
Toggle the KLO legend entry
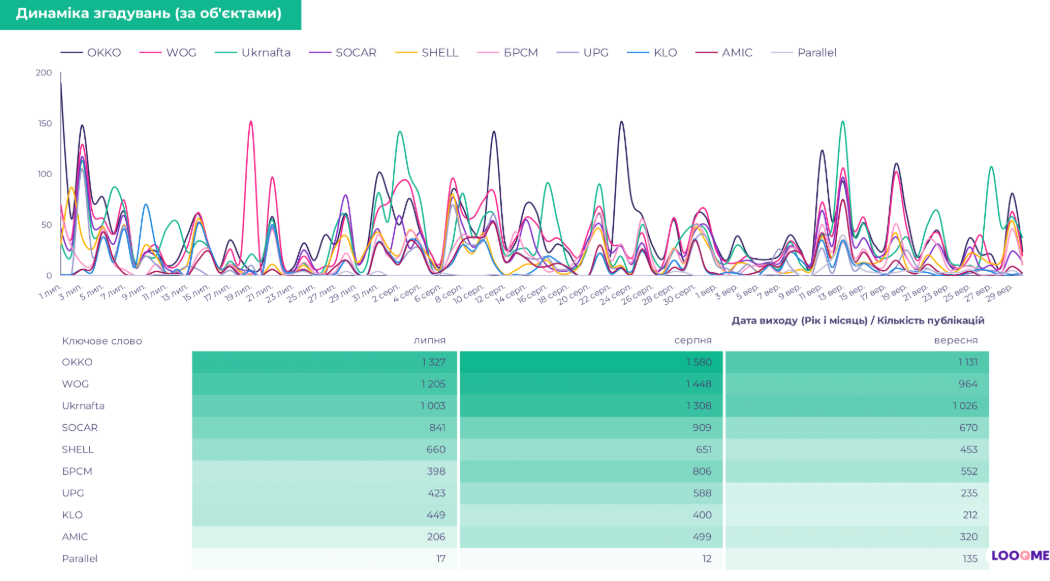click(x=652, y=52)
